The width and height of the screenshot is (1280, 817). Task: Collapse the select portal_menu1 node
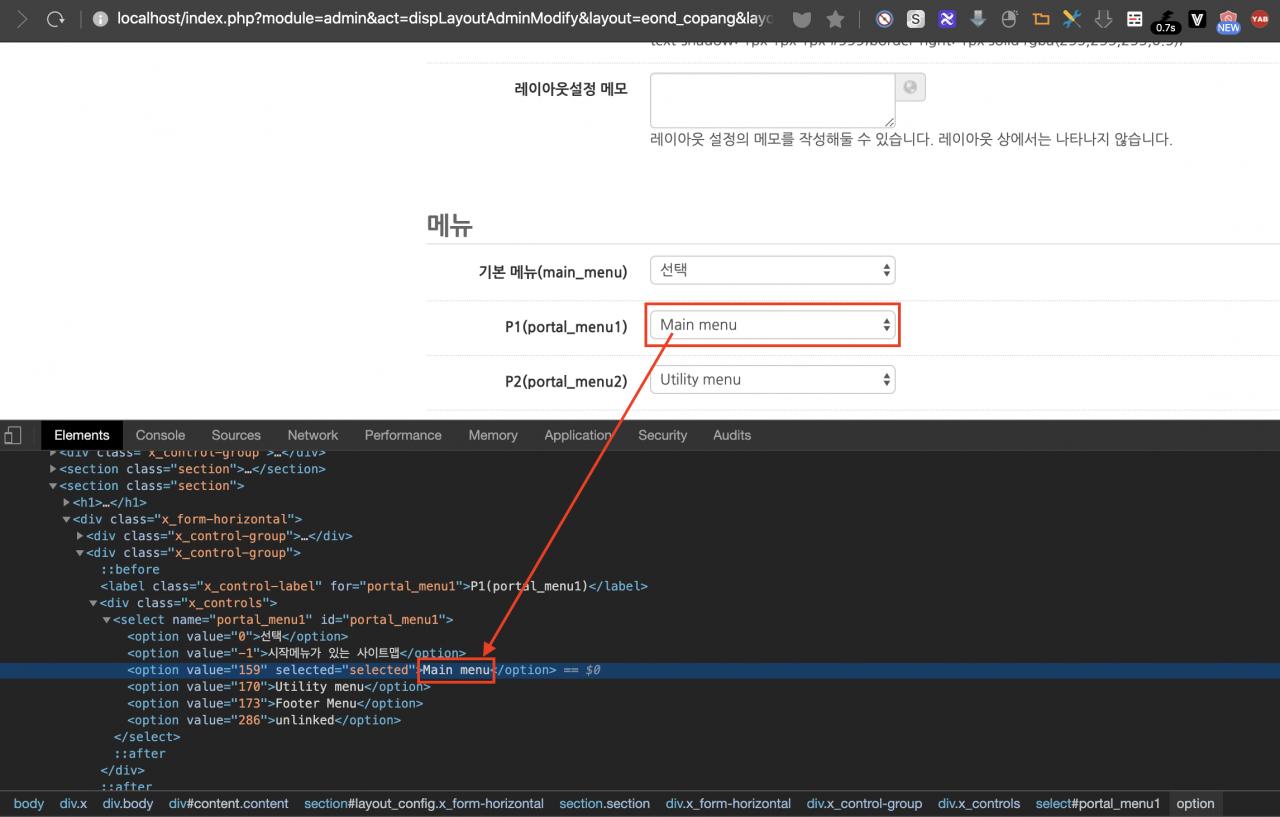(106, 620)
